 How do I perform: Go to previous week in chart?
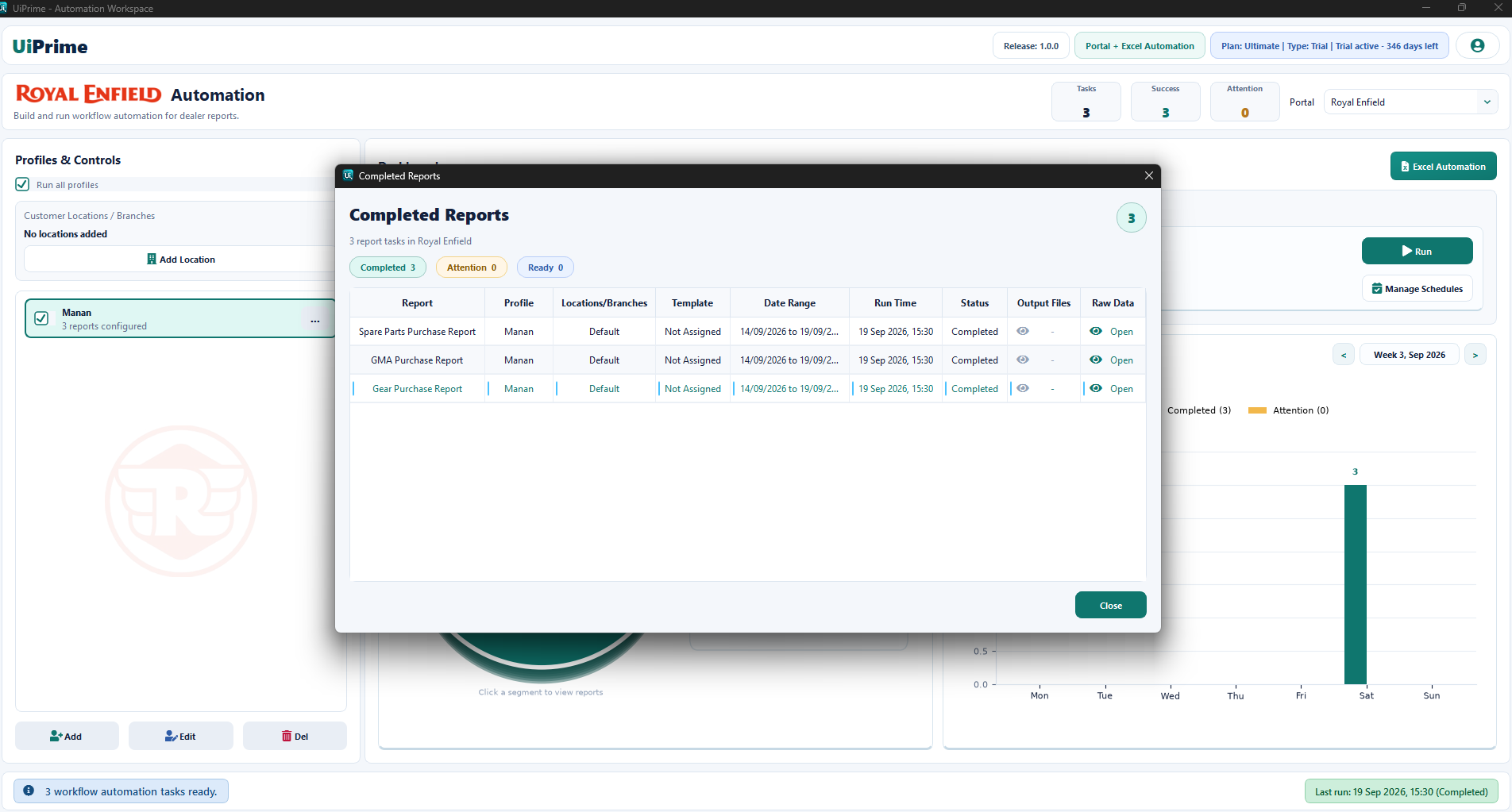tap(1344, 355)
